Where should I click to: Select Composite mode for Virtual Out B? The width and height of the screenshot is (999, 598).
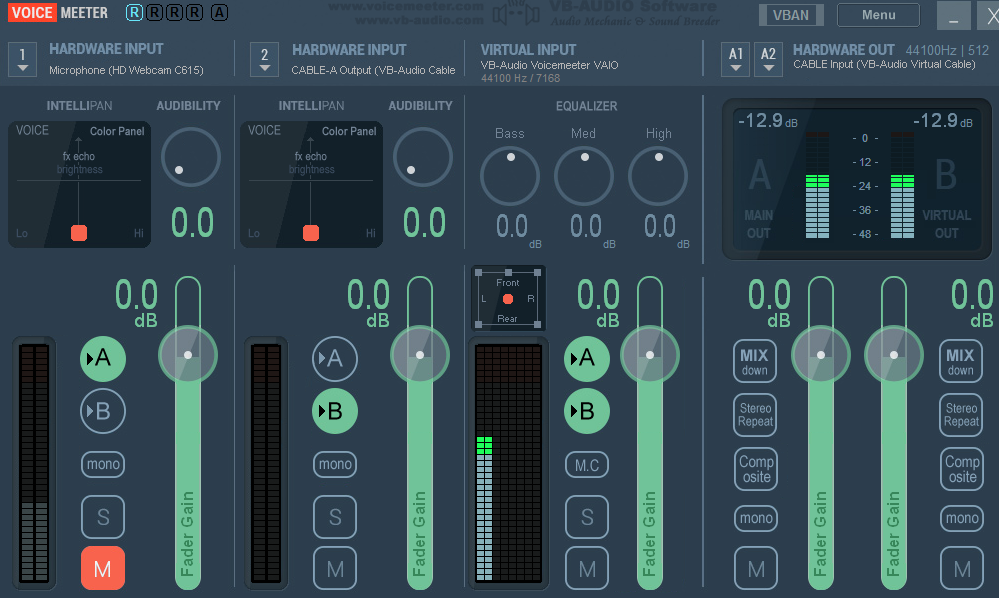[x=961, y=469]
